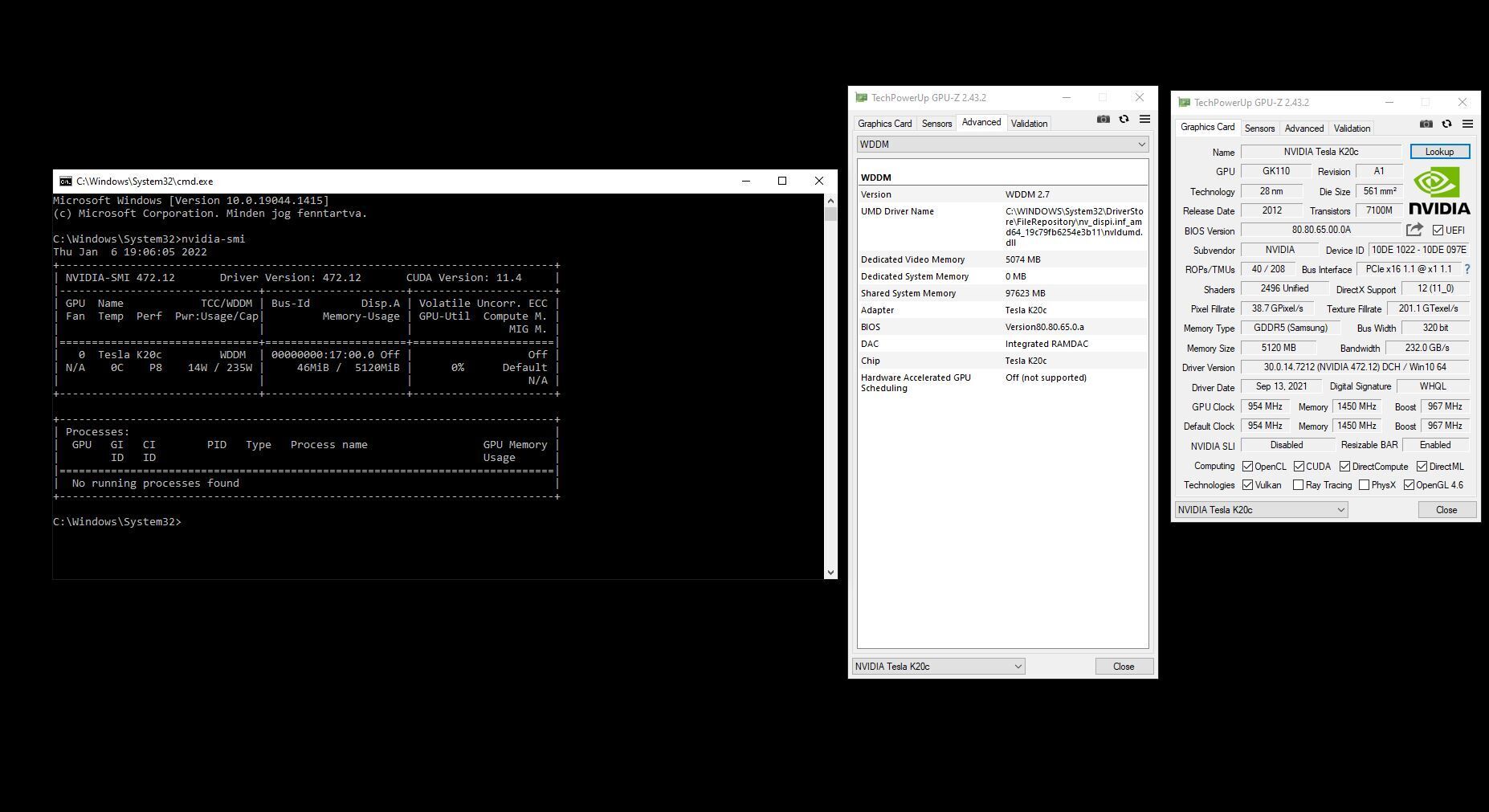Screen dimensions: 1489x812
Task: Click the GPU name field NVIDIA Tesla K20c
Action: point(1321,152)
